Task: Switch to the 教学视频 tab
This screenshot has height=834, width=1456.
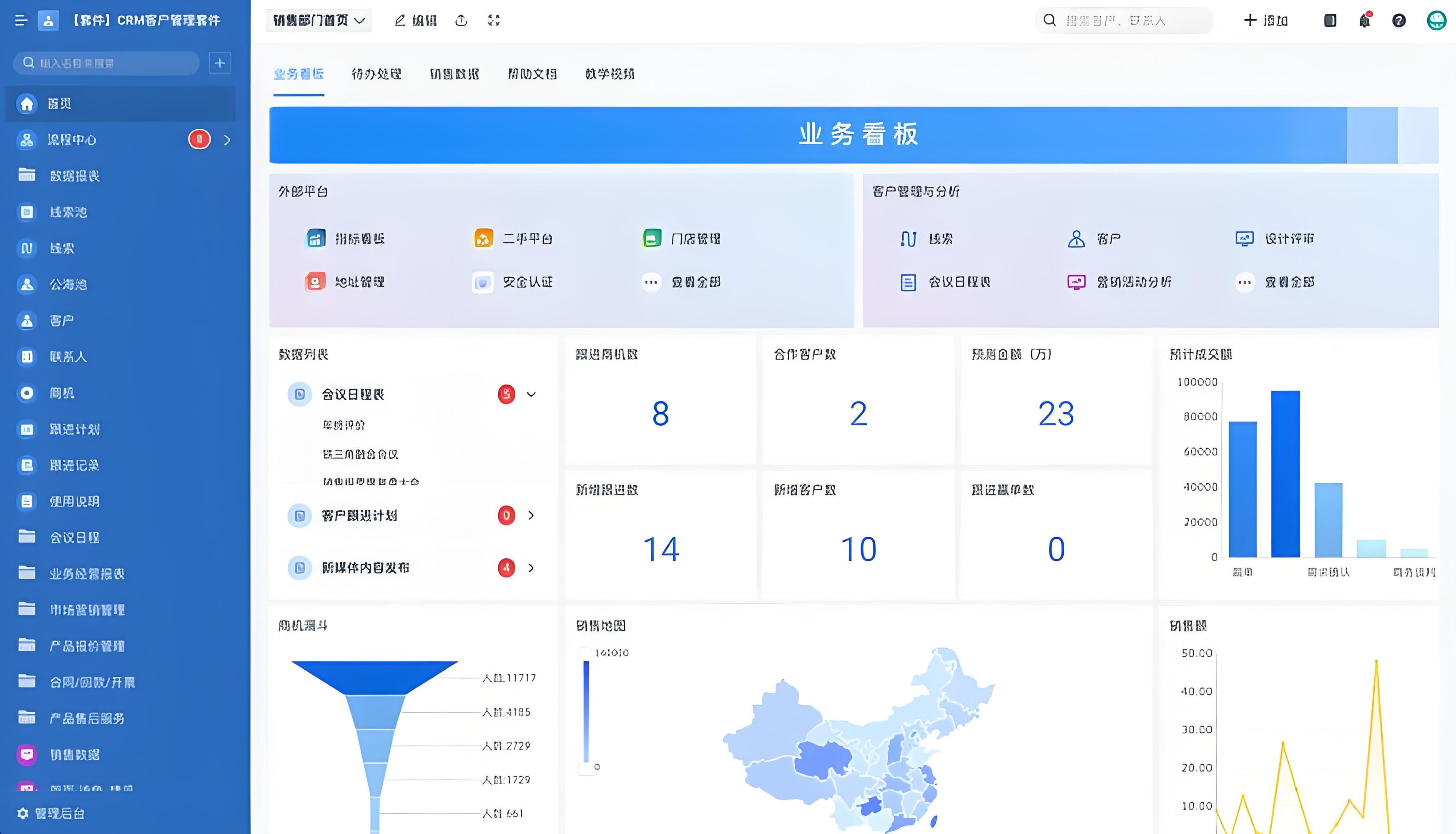Action: pos(609,74)
